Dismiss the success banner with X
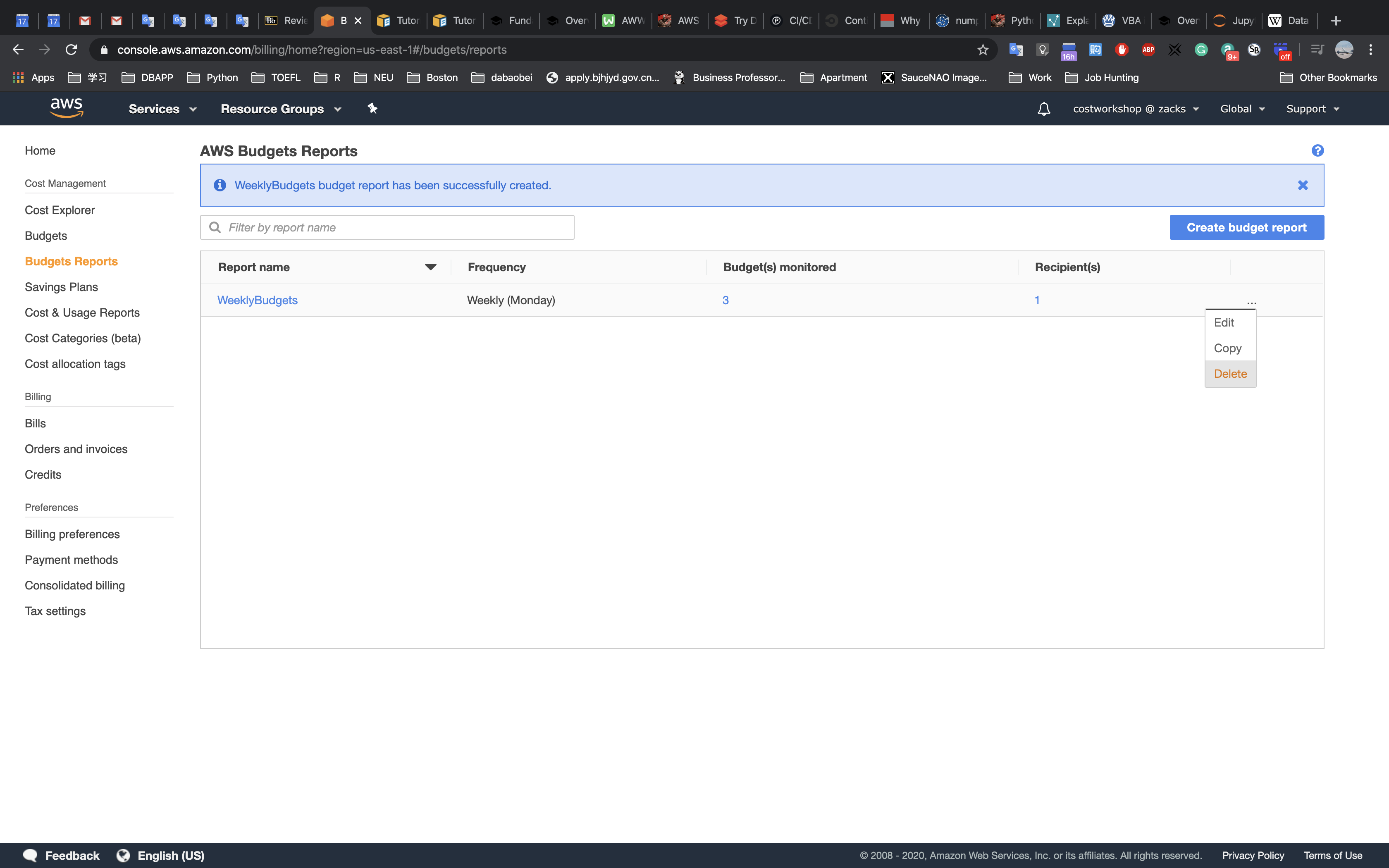The image size is (1389, 868). coord(1302,186)
